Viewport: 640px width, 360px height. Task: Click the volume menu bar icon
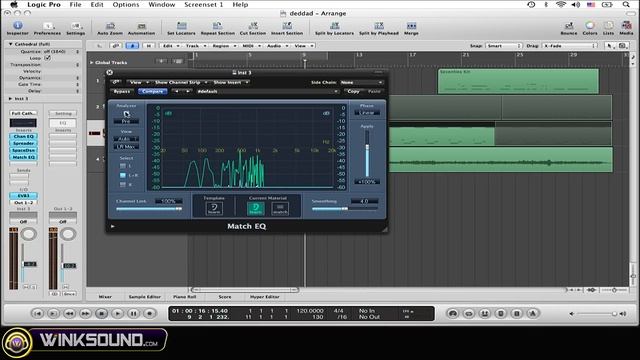coord(576,4)
